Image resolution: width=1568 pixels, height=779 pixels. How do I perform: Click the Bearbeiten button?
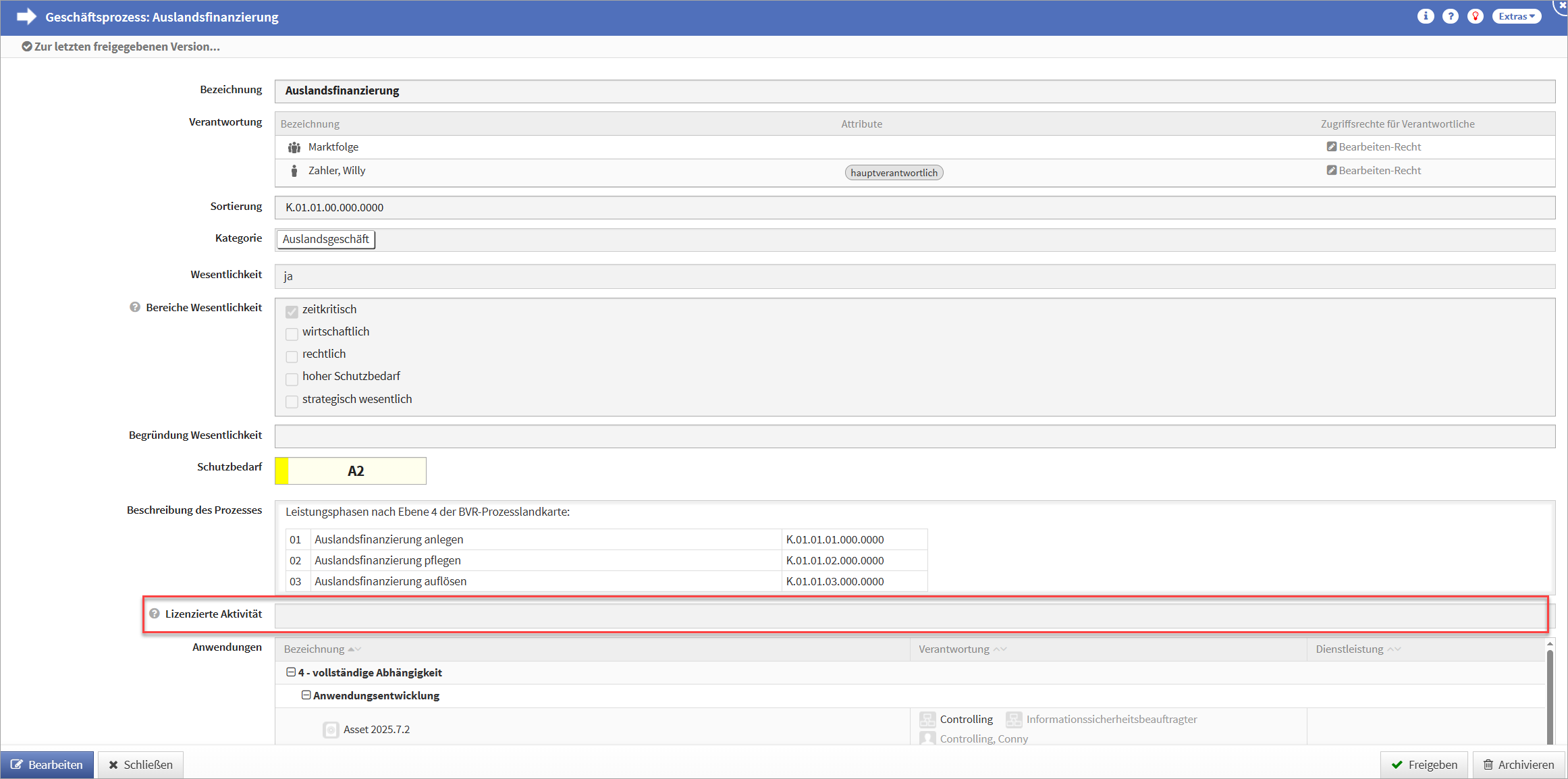47,765
